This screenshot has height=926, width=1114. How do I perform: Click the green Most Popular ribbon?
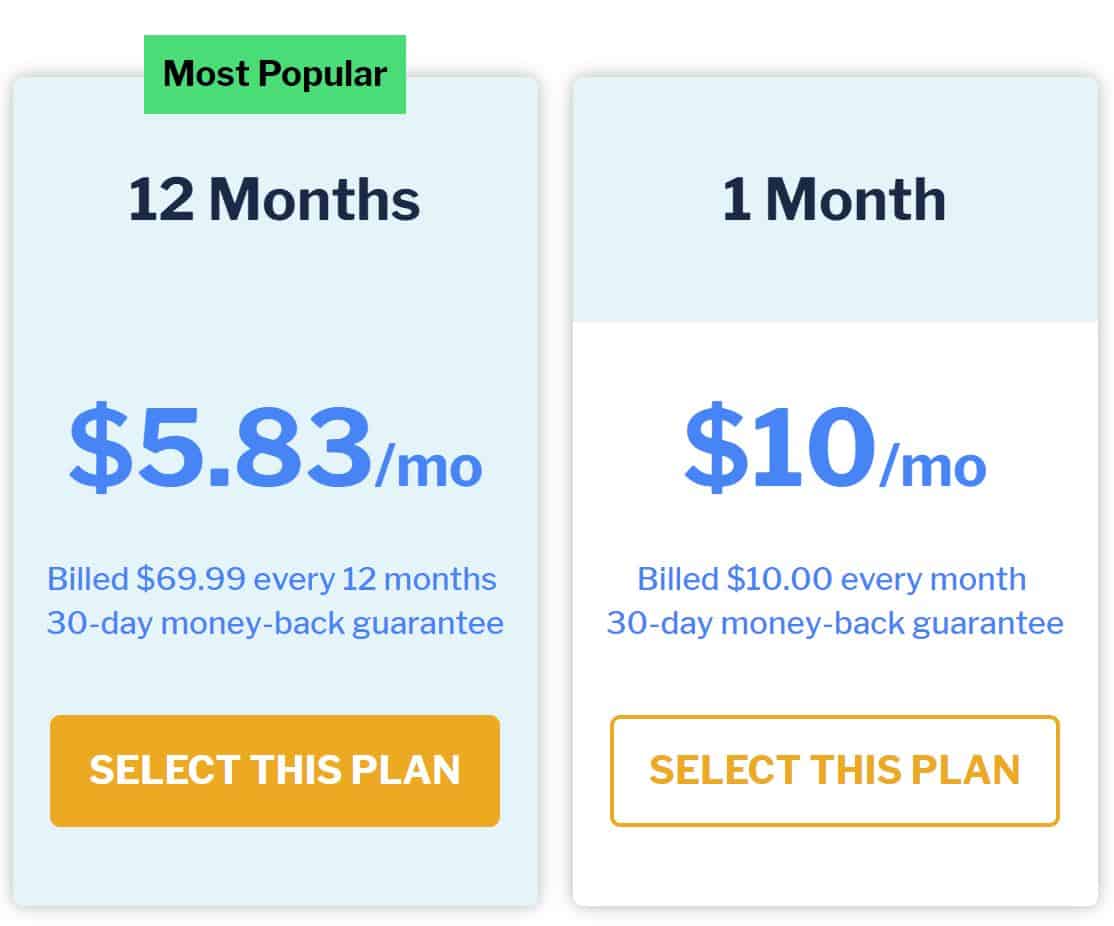tap(274, 73)
